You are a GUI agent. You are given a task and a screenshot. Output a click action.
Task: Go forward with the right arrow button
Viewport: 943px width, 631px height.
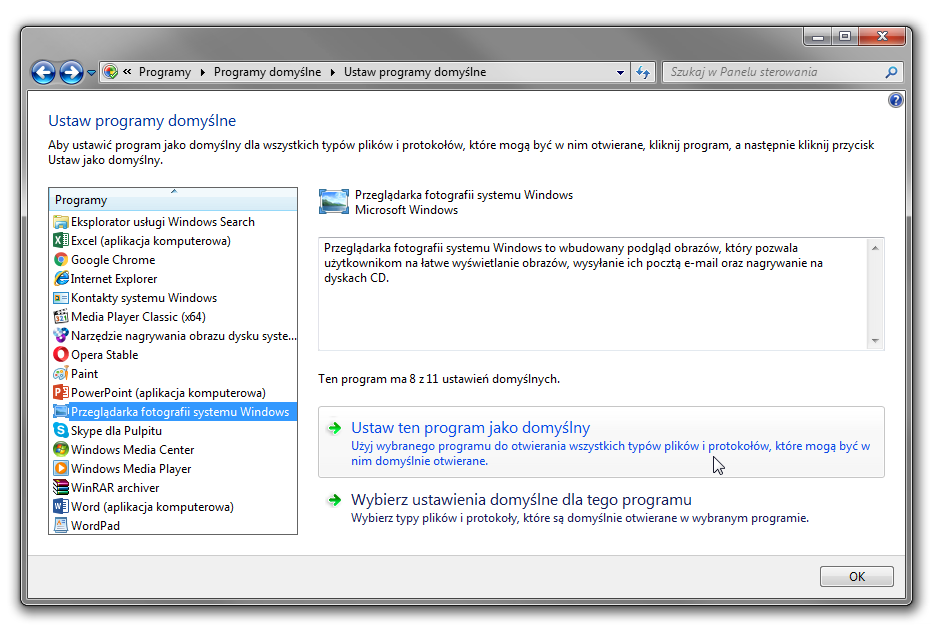[72, 73]
